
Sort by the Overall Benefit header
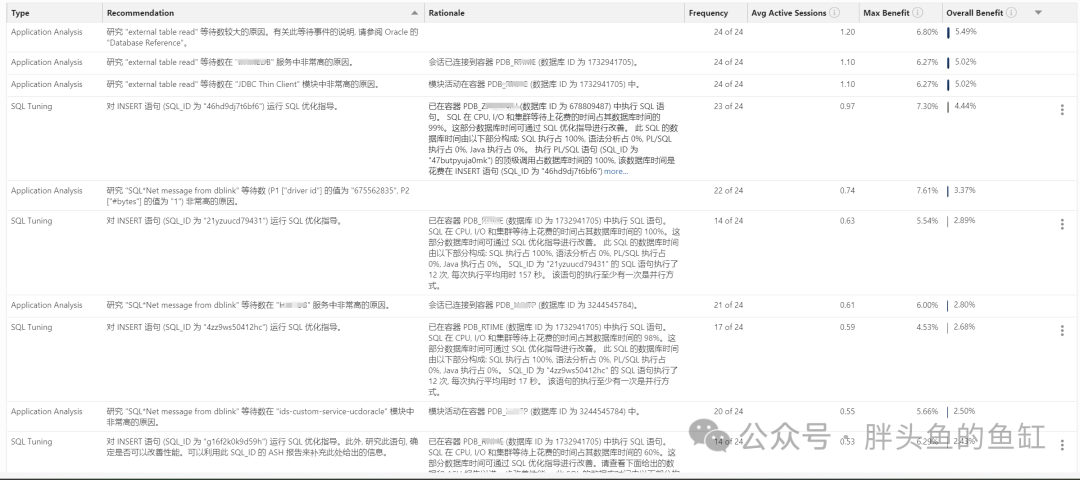click(975, 13)
